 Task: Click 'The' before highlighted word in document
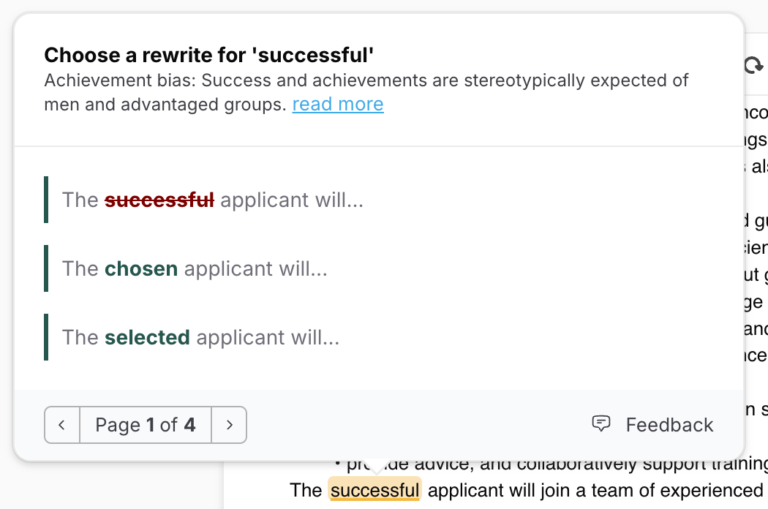(305, 490)
